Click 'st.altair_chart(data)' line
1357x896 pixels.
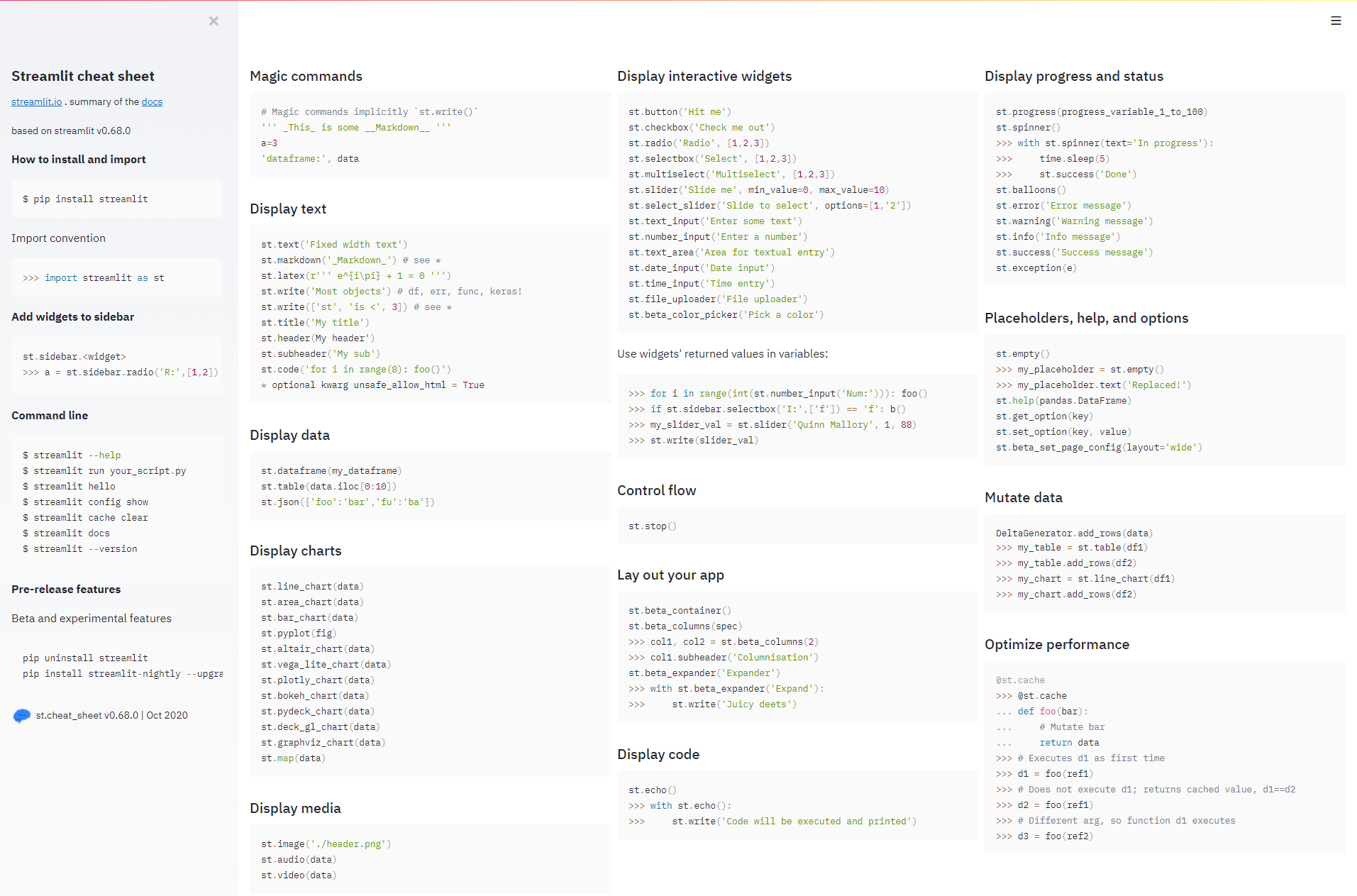[318, 649]
